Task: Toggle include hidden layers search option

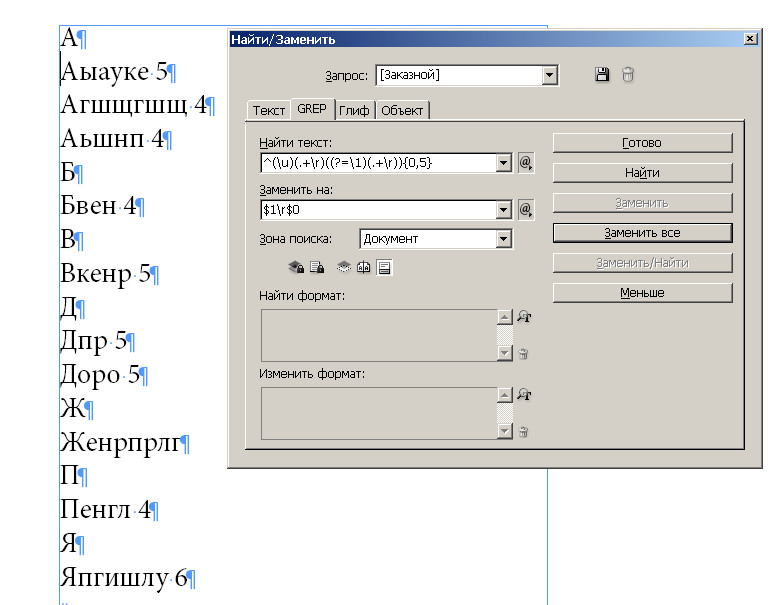Action: click(x=344, y=267)
